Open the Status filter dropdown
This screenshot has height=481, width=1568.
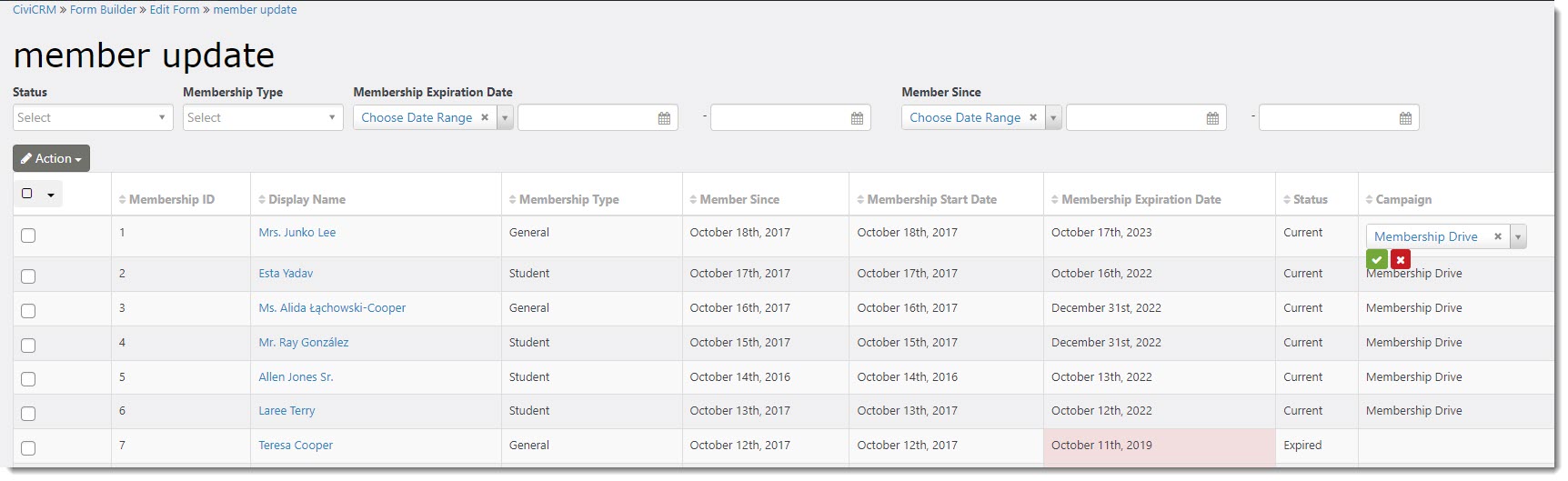click(x=93, y=117)
